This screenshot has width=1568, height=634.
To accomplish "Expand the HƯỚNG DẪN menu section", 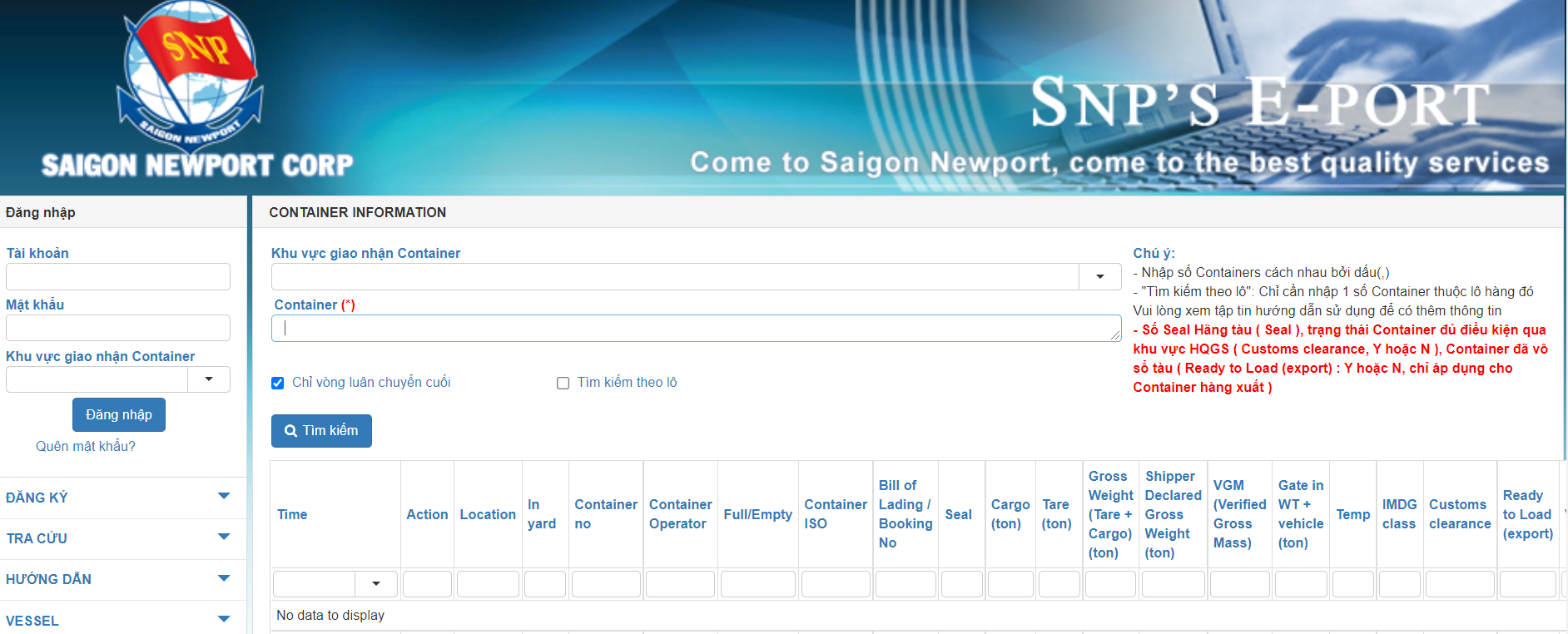I will pyautogui.click(x=122, y=579).
